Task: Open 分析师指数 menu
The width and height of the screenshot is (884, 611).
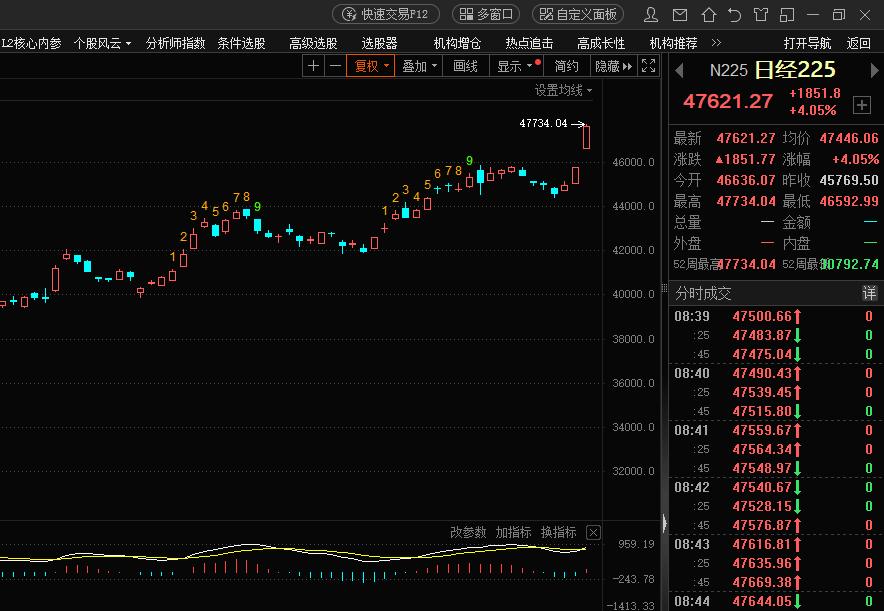Action: [175, 43]
